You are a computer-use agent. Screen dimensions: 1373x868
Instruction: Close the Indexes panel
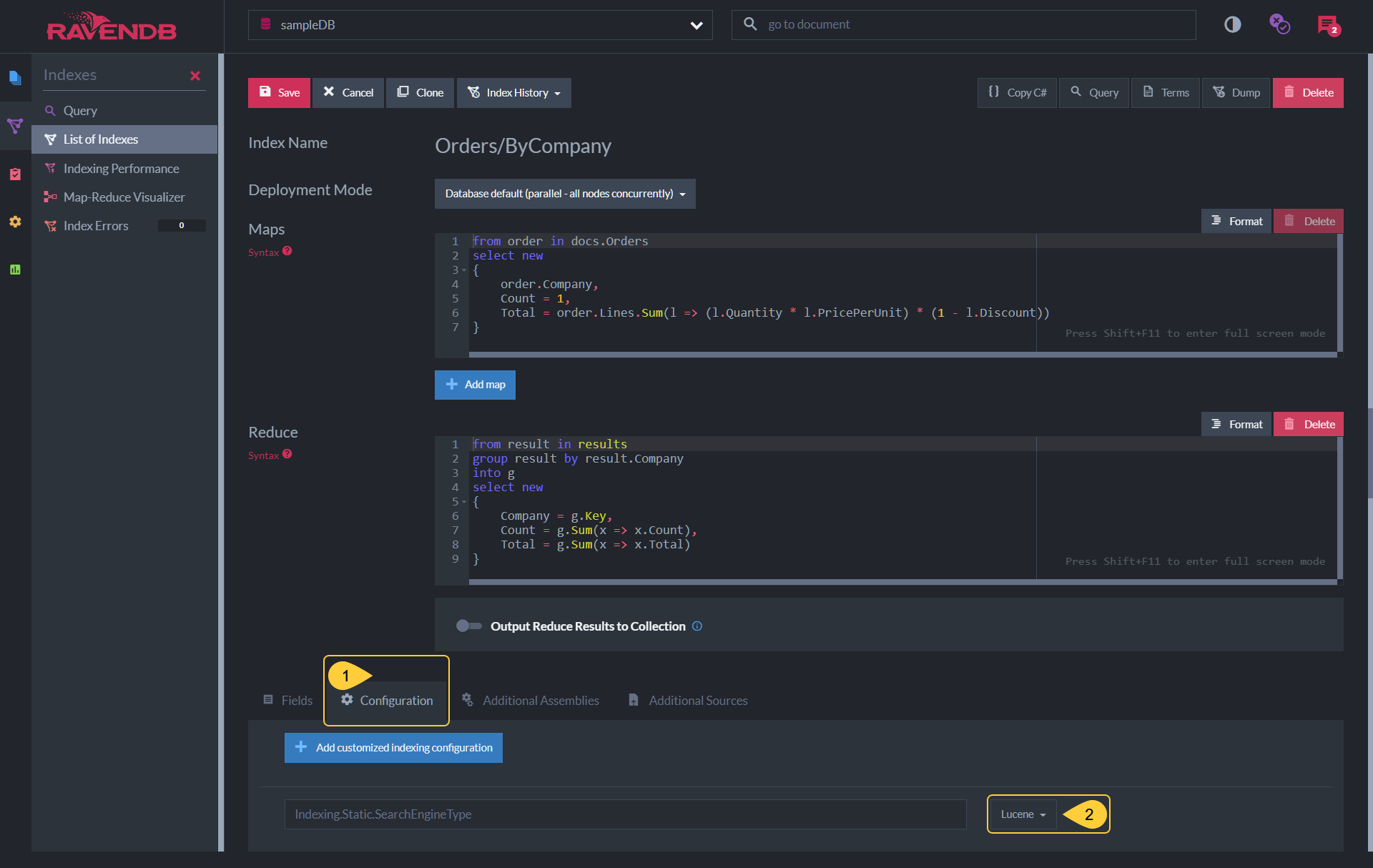195,75
